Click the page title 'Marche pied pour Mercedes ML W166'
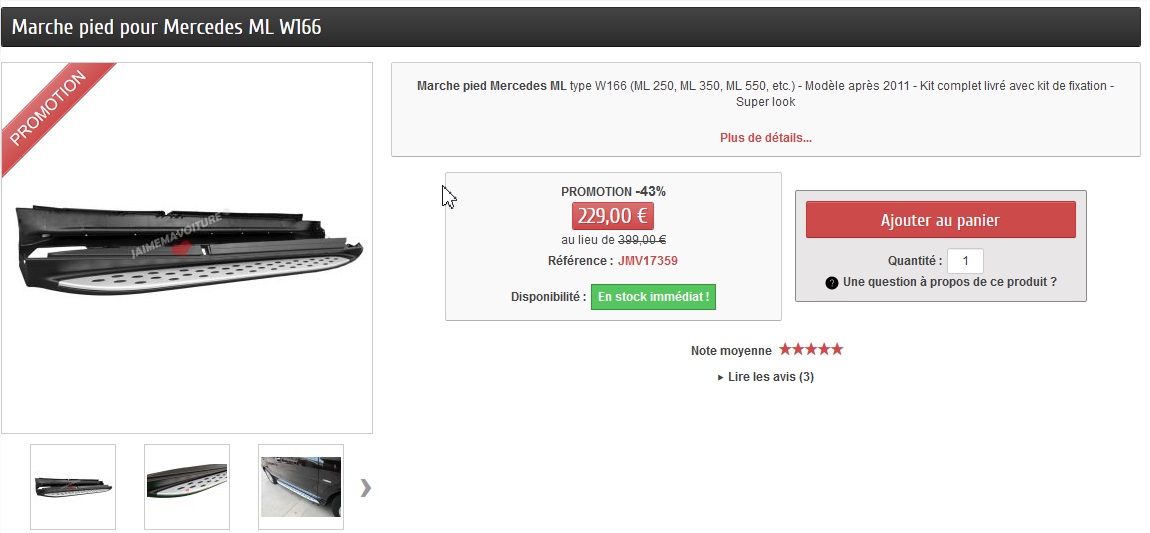The image size is (1150, 533). [x=167, y=27]
